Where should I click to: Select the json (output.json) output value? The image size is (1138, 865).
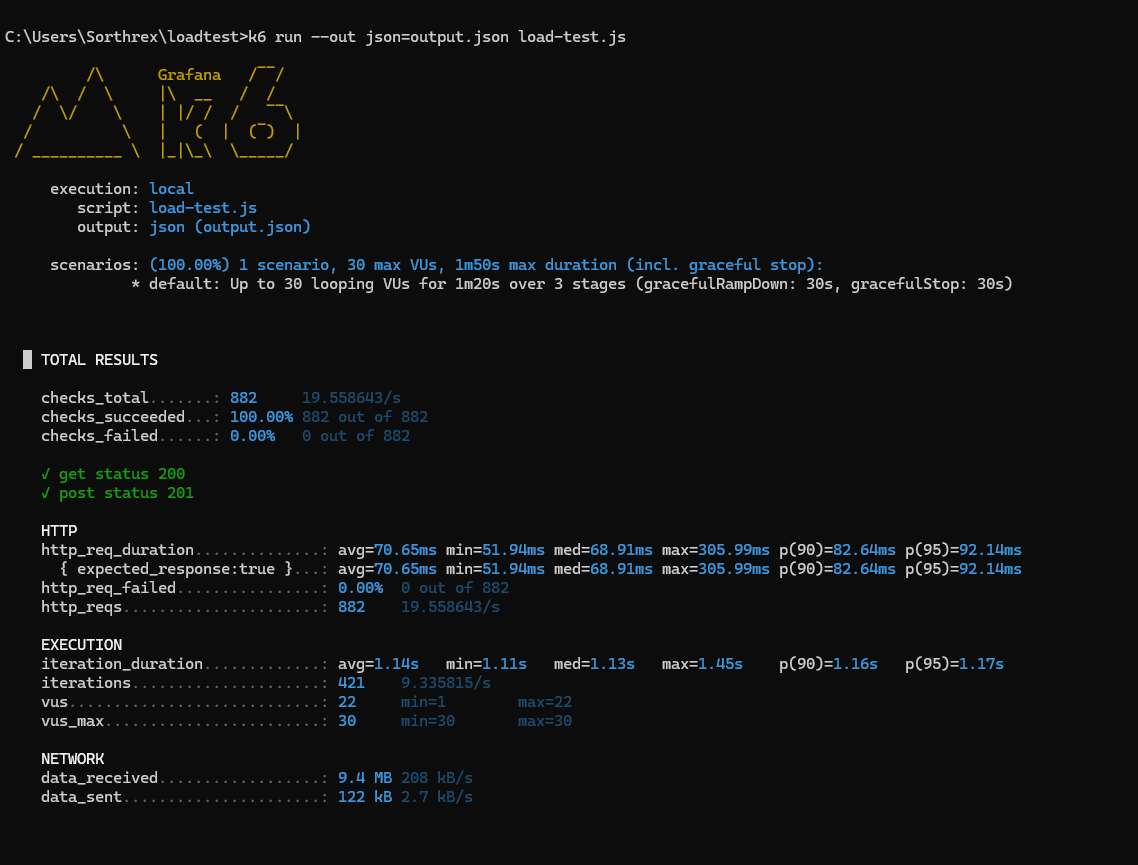230,227
